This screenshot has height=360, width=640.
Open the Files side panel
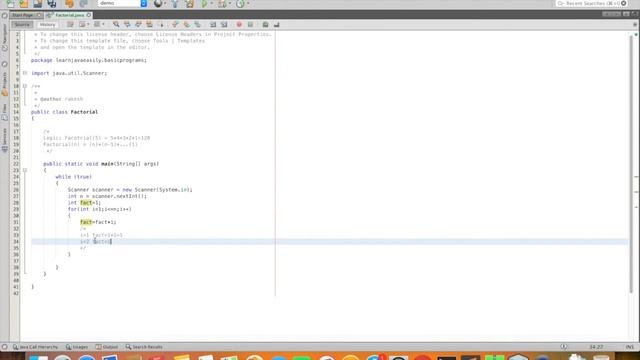point(4,112)
